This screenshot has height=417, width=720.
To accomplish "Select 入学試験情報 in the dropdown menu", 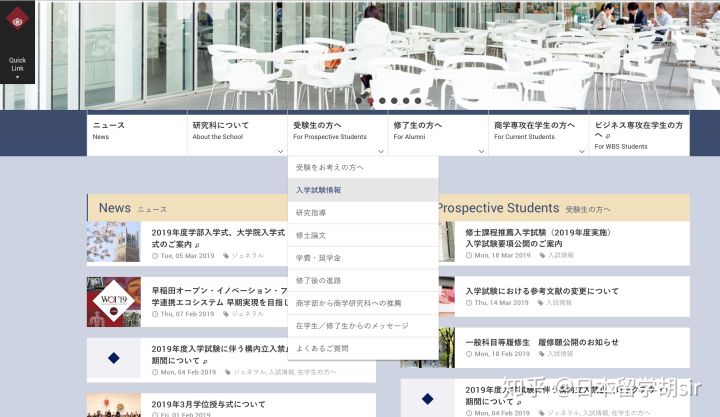I will [363, 190].
